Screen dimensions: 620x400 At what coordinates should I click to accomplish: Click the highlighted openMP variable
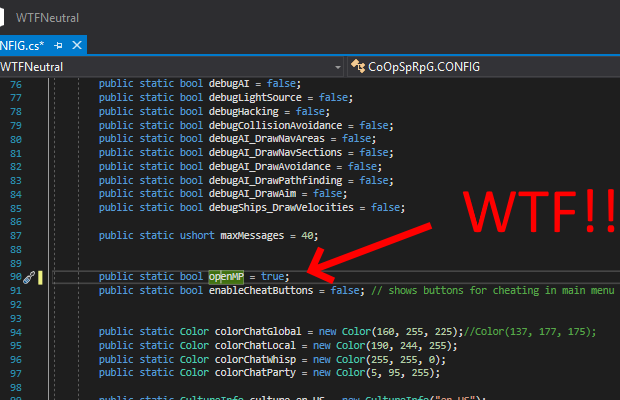(225, 276)
